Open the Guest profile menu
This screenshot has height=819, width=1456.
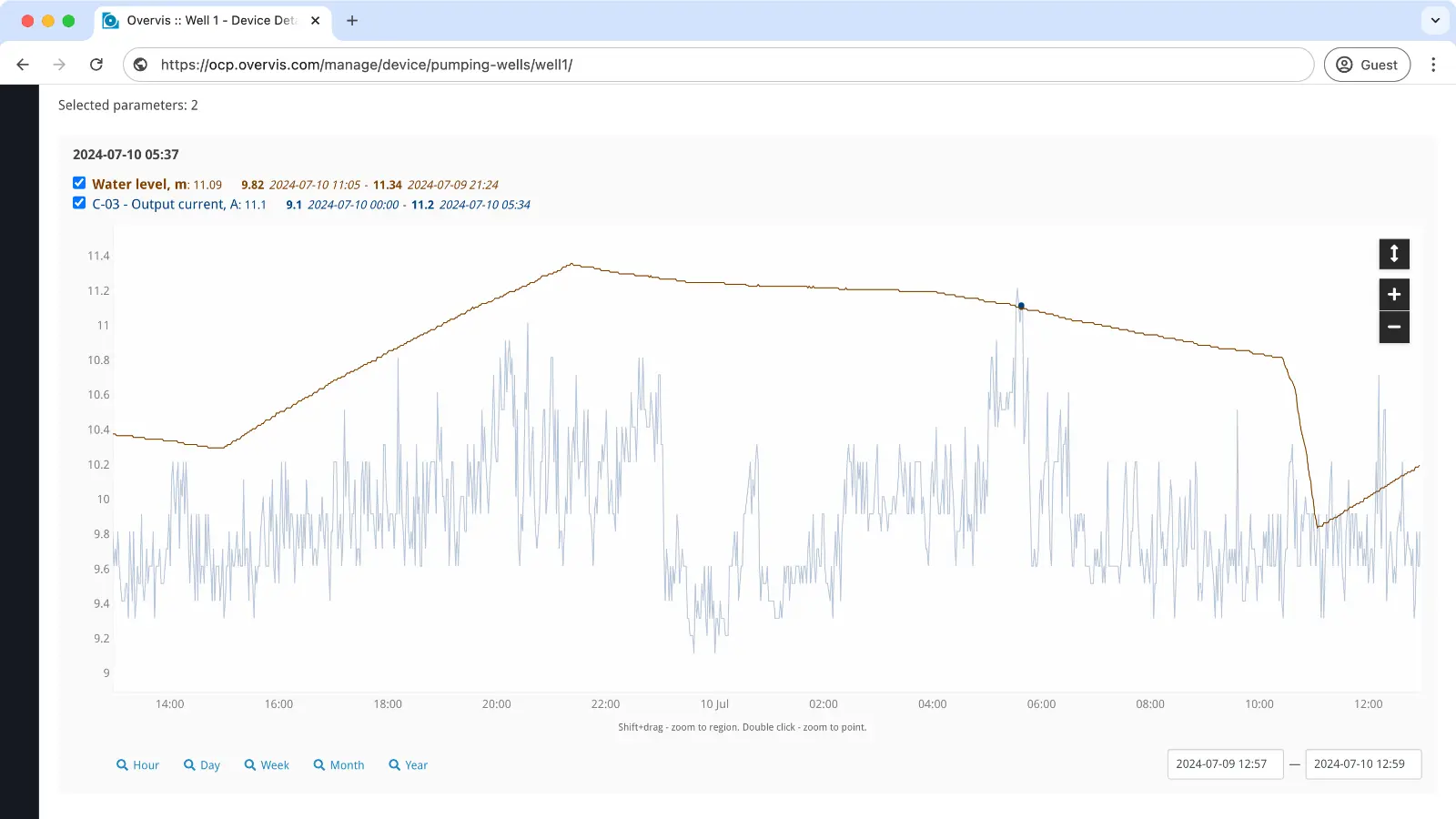pos(1367,65)
